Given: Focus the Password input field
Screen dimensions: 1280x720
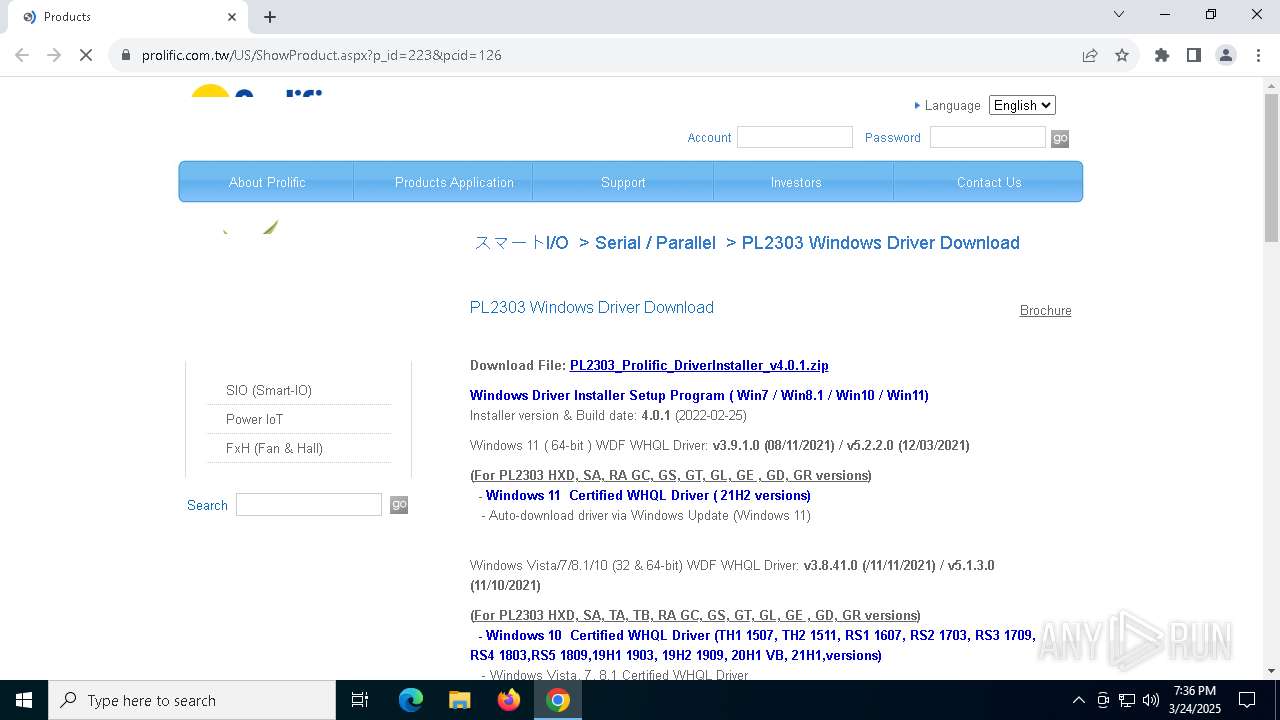Looking at the screenshot, I should [988, 137].
